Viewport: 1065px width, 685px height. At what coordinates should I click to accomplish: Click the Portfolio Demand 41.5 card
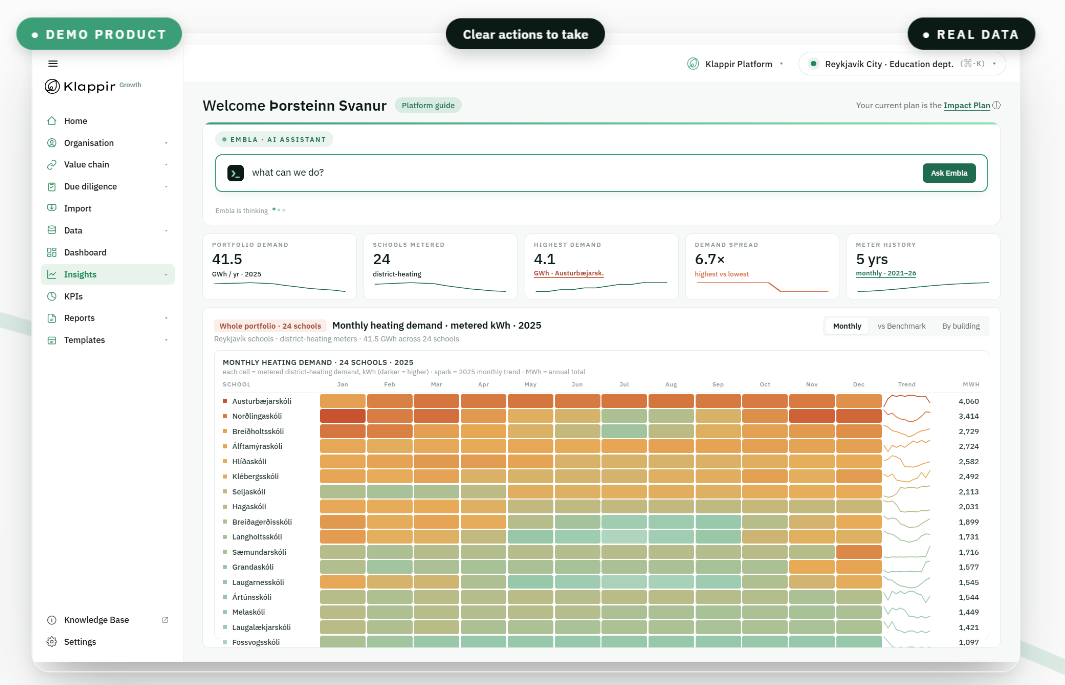279,267
